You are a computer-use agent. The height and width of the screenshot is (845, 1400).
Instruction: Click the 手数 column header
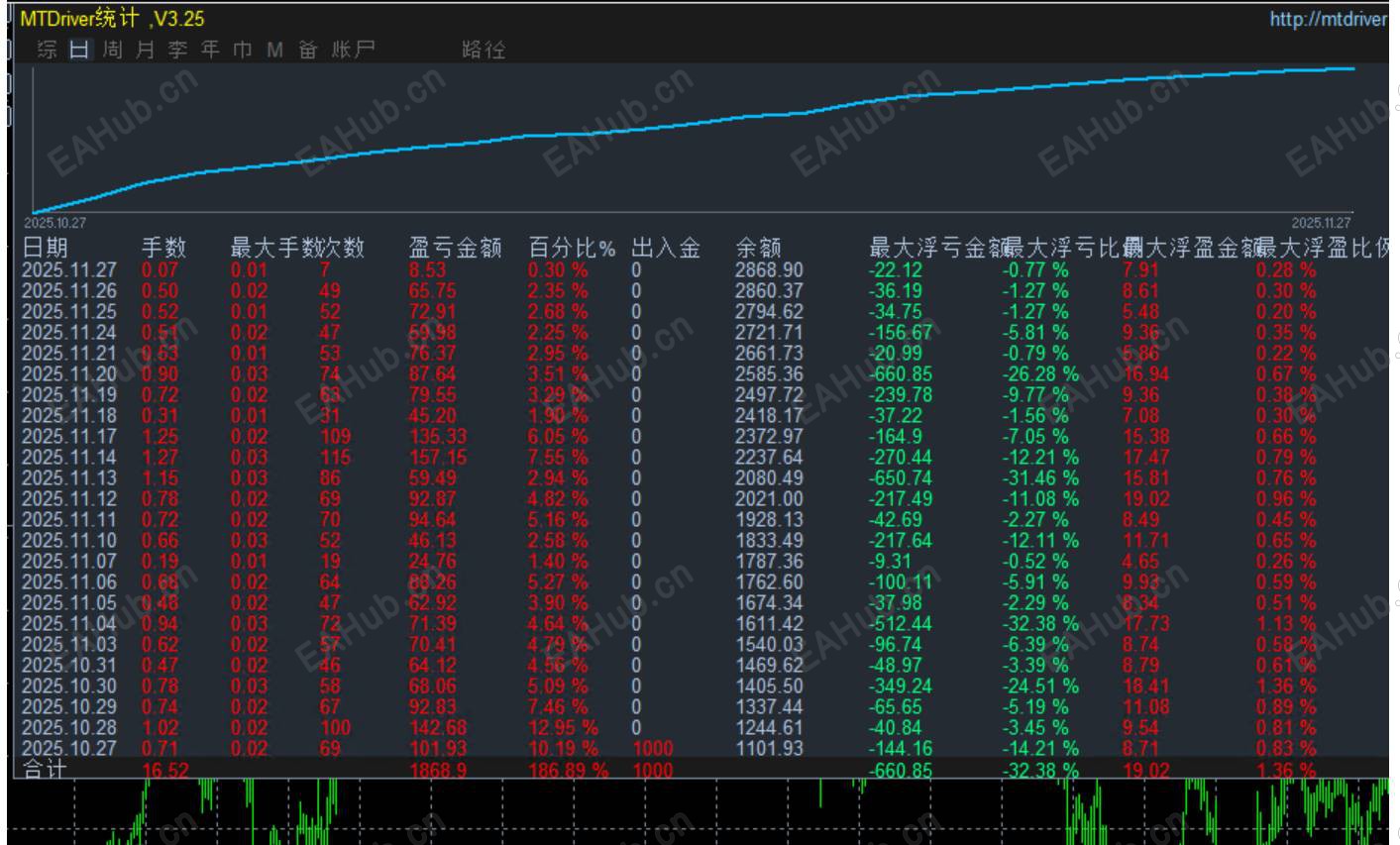pyautogui.click(x=163, y=248)
